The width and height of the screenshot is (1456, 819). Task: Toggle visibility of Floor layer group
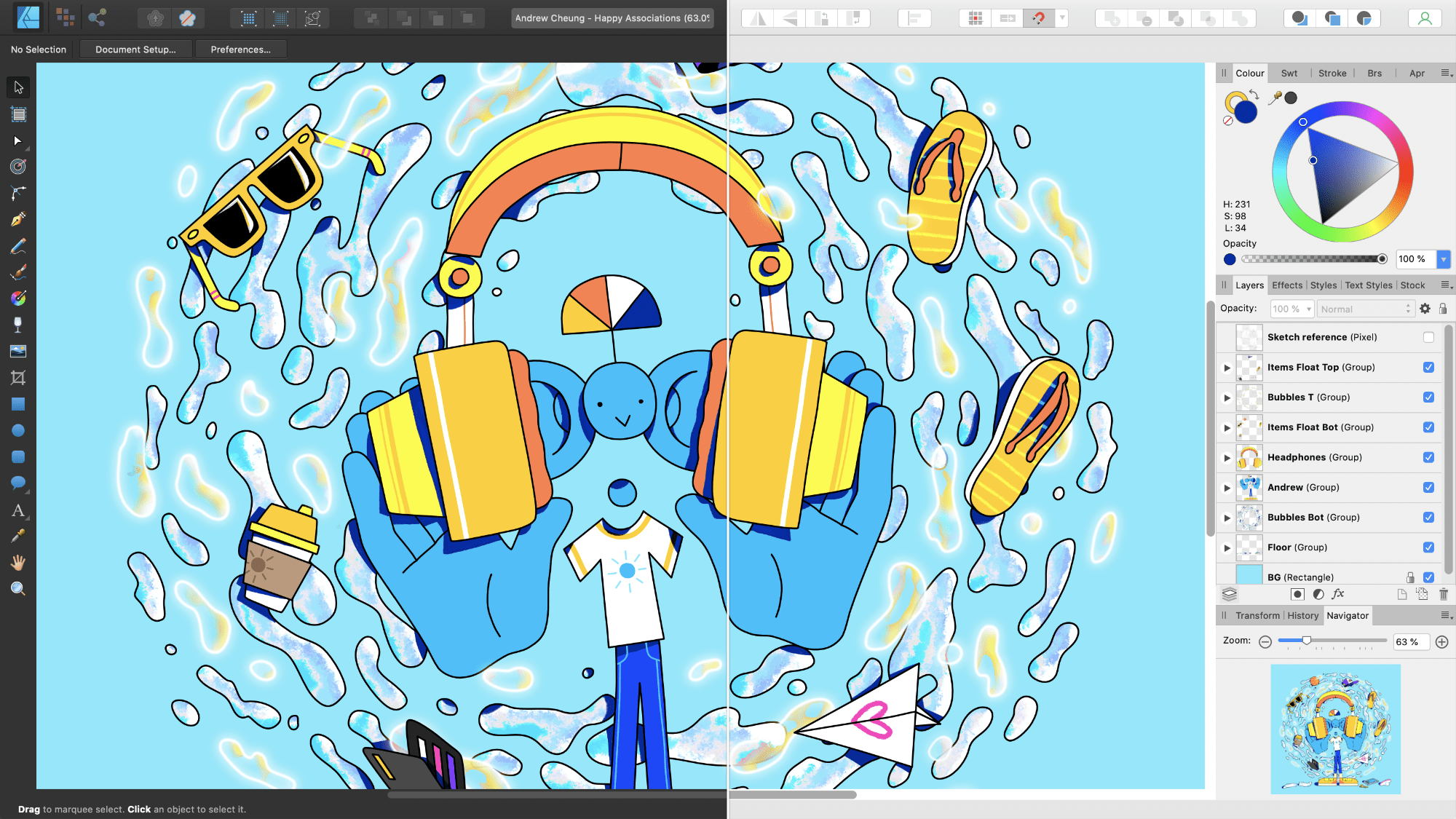point(1429,547)
